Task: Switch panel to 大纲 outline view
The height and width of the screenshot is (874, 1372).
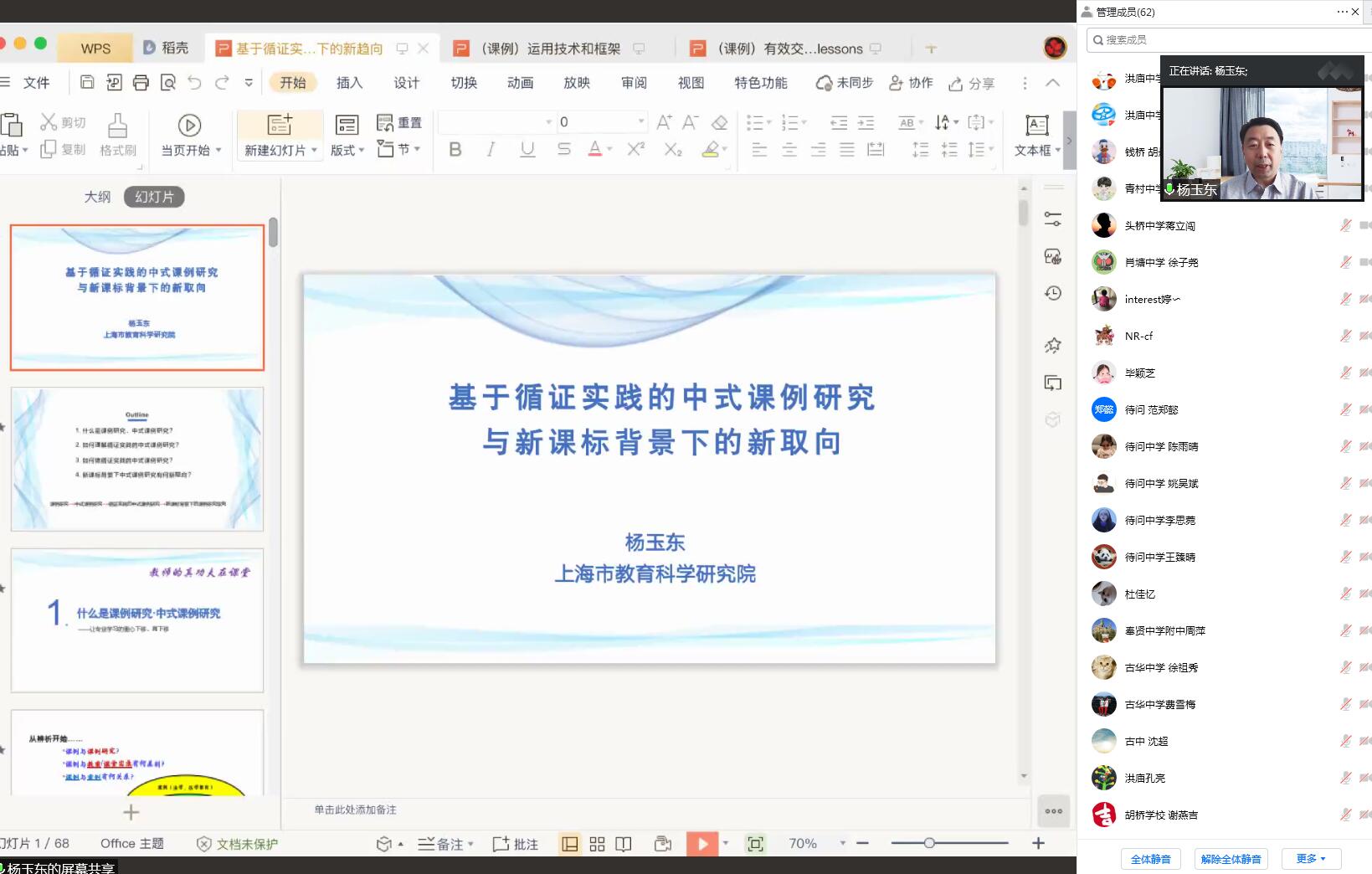Action: 97,197
